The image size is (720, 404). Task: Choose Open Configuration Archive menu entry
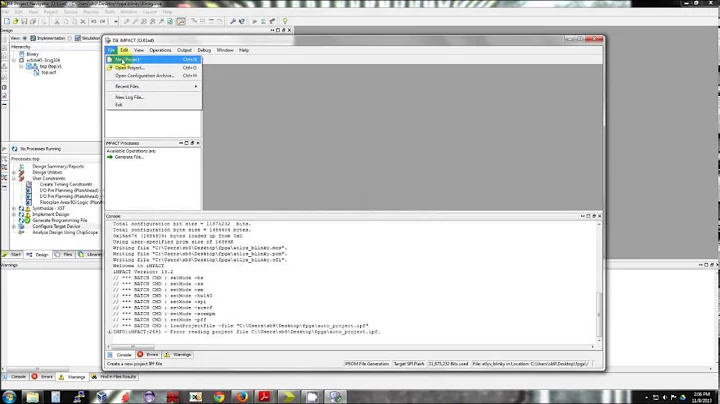coord(153,75)
